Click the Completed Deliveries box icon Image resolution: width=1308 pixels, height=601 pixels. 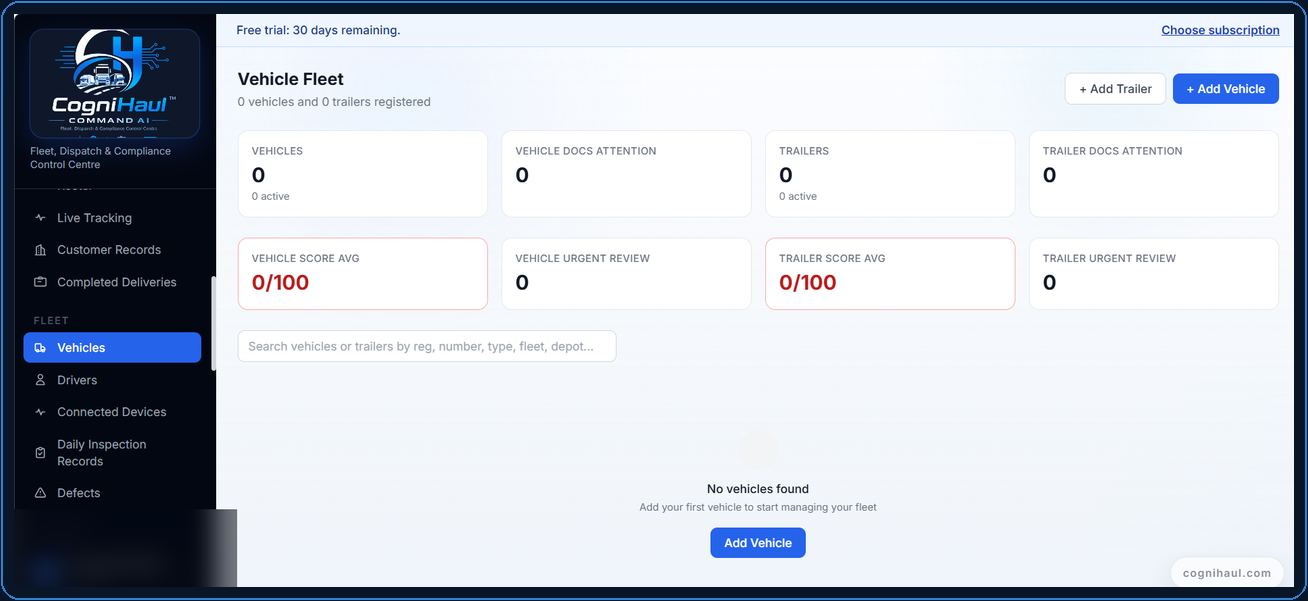40,282
